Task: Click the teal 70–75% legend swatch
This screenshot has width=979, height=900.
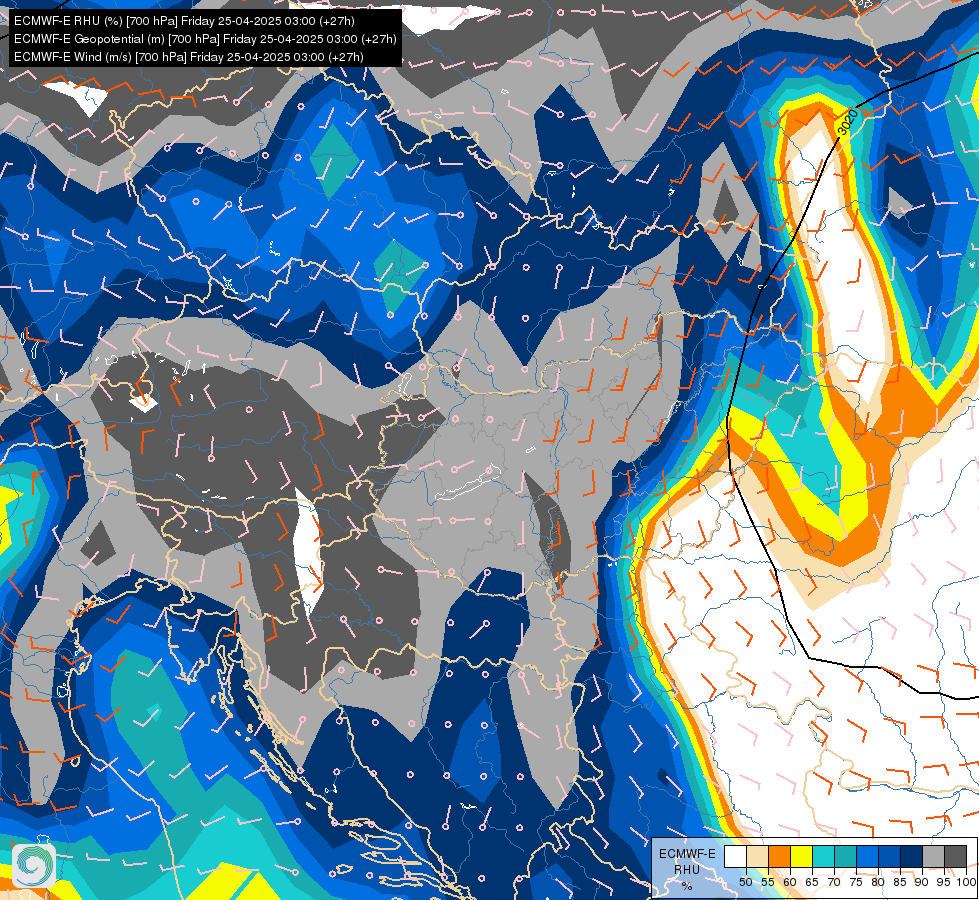Action: pyautogui.click(x=845, y=856)
